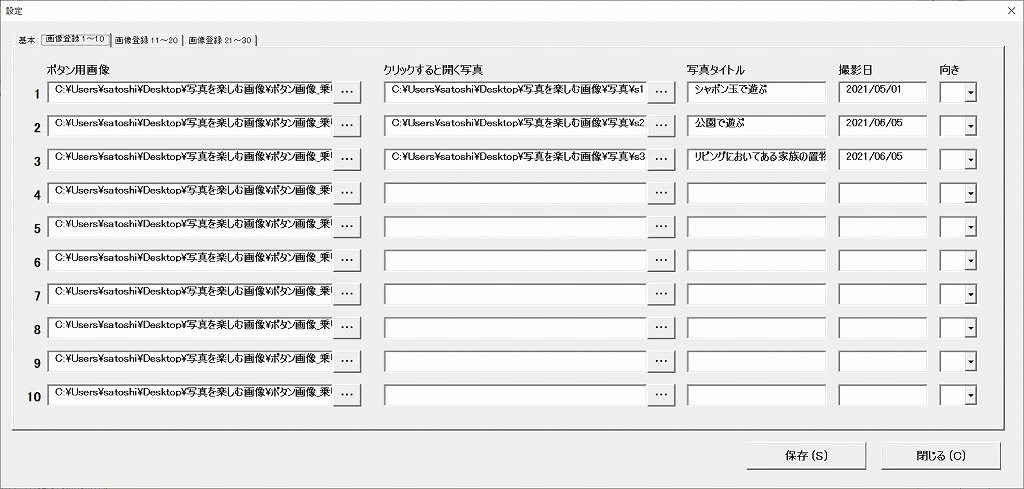Expand the row 1 orientation (向き) dropdown
The width and height of the screenshot is (1024, 489).
(x=970, y=93)
